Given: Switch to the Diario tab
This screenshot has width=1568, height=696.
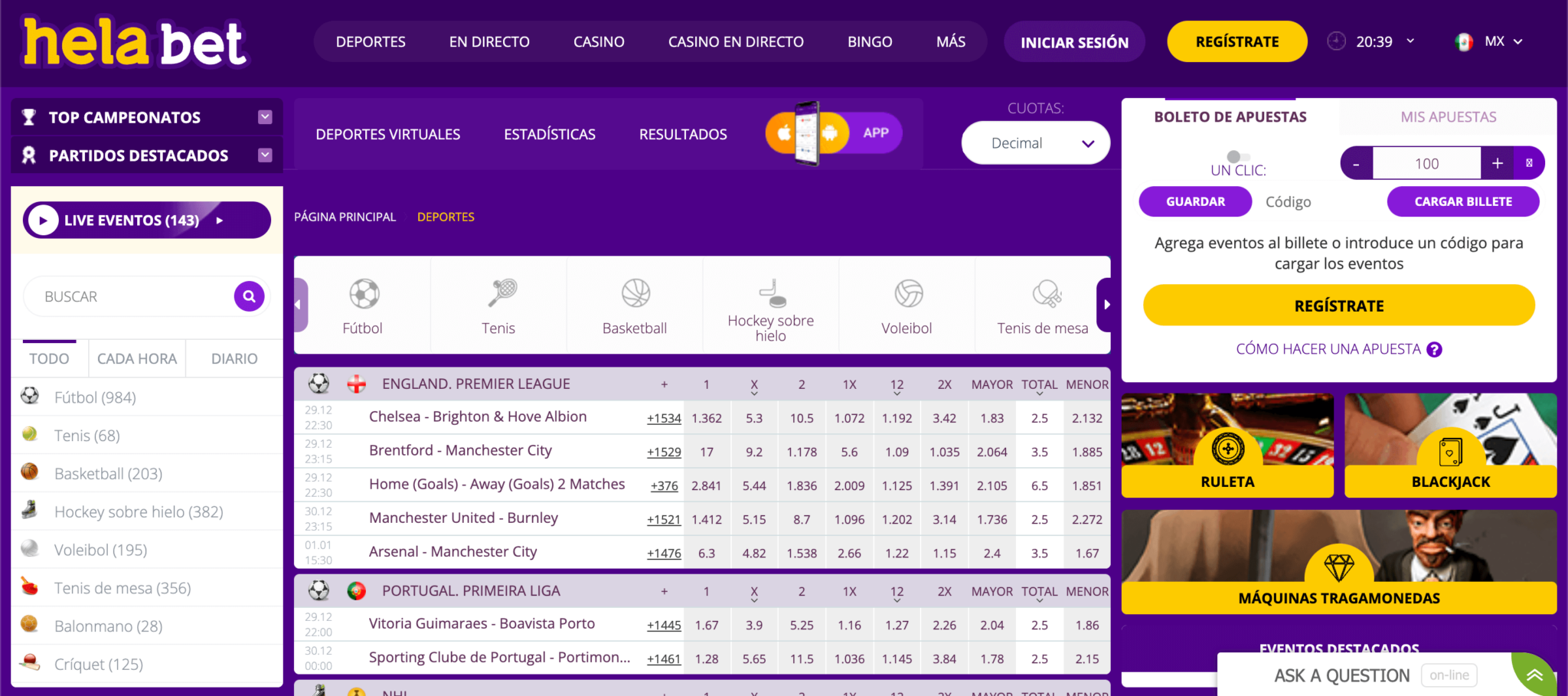Looking at the screenshot, I should (x=234, y=358).
